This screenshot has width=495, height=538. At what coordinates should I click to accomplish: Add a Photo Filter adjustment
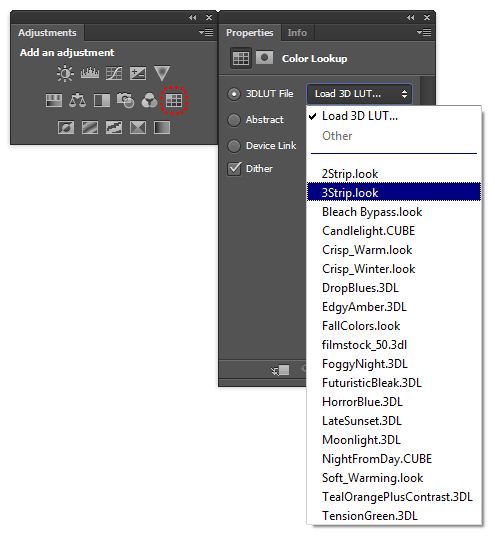(126, 101)
